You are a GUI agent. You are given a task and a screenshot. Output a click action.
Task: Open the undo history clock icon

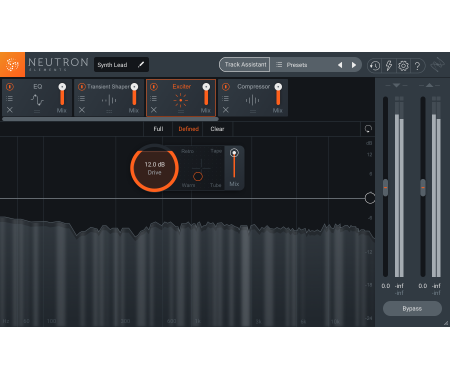(x=375, y=66)
